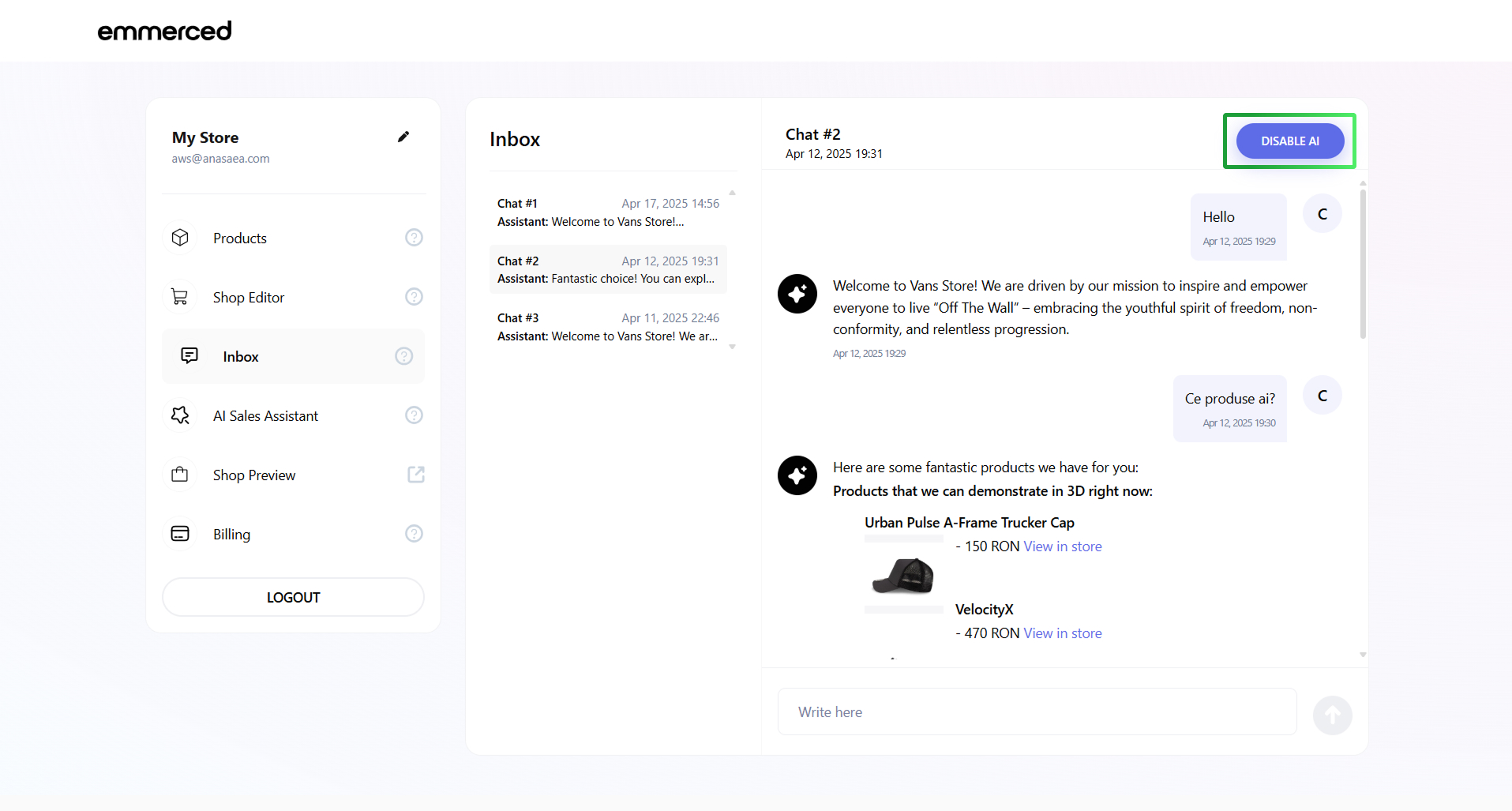Open the Billing section
The width and height of the screenshot is (1512, 811).
point(231,535)
